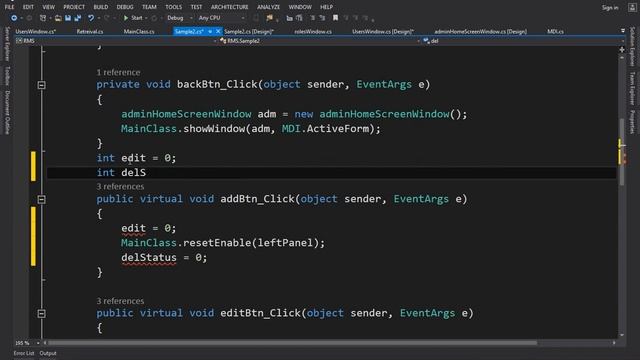Switch to Sample2.cs [Design] tab
Screen dimensions: 640x360
249,31
